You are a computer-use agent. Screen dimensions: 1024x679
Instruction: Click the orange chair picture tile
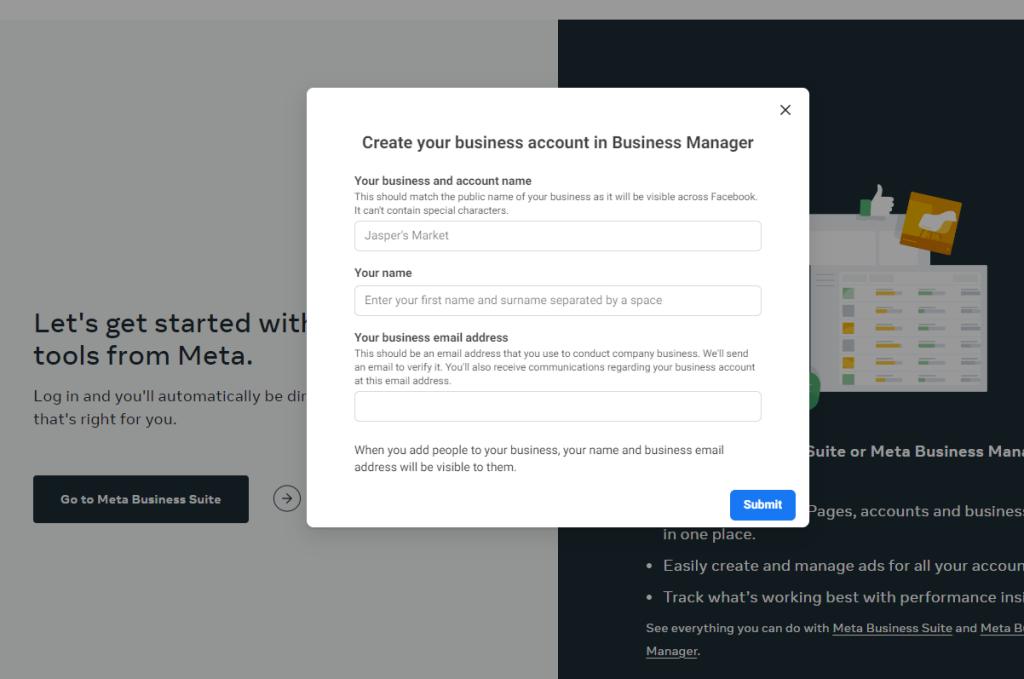point(930,223)
